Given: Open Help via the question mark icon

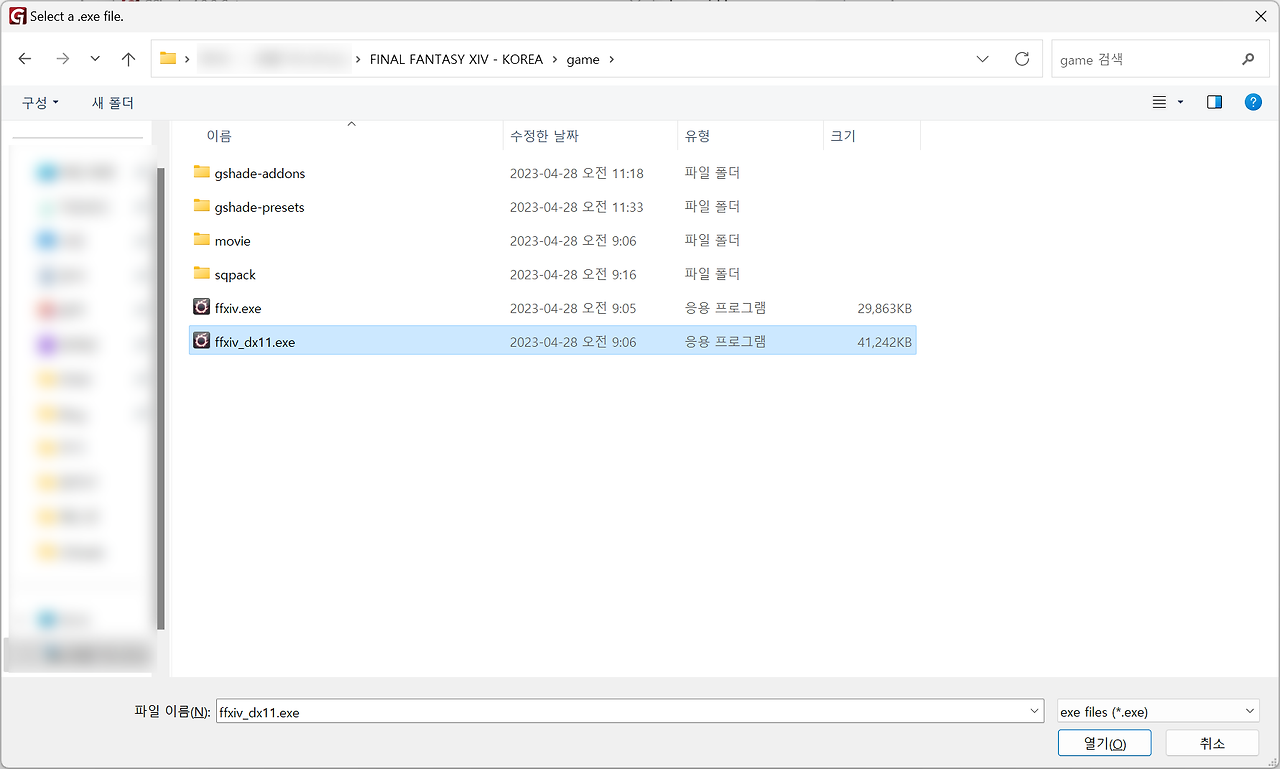Looking at the screenshot, I should pyautogui.click(x=1253, y=101).
